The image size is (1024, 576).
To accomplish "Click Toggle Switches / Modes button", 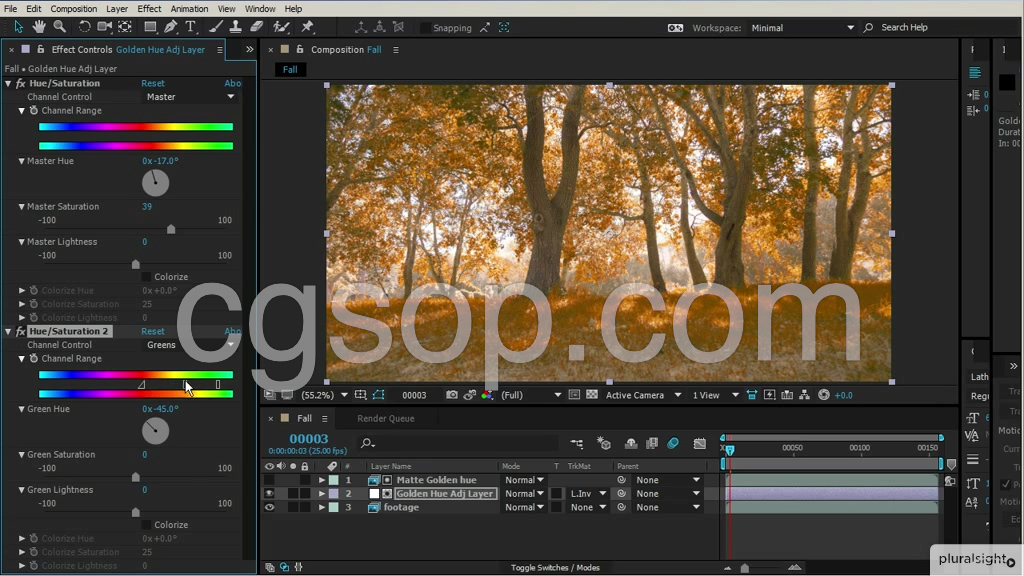I will point(555,568).
